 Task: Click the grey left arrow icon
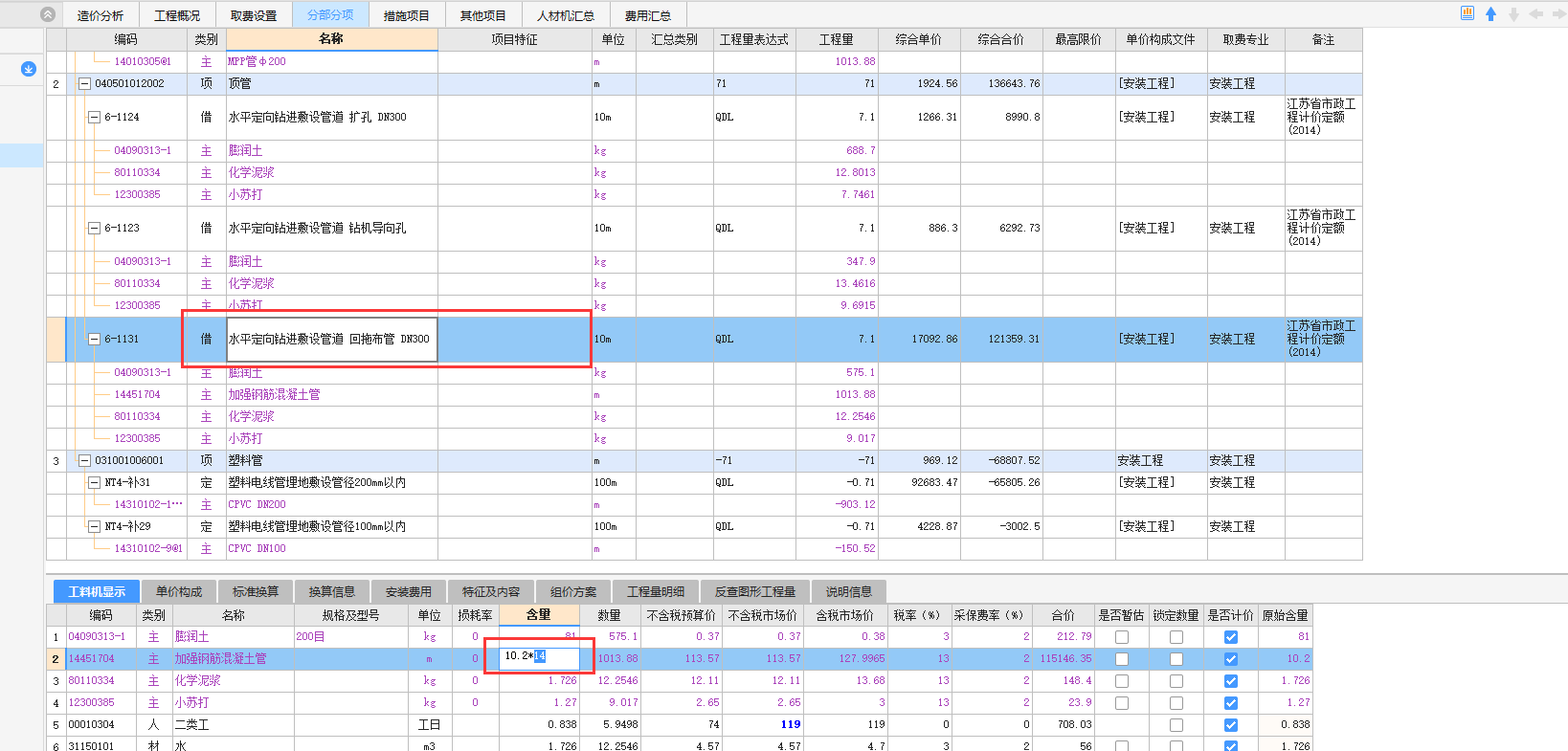tap(1536, 14)
